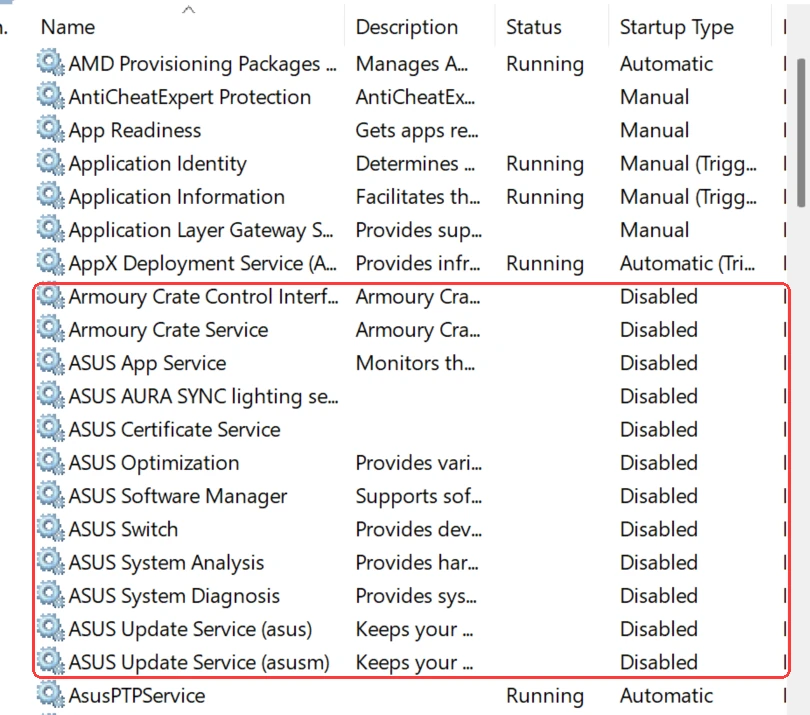This screenshot has height=715, width=810.
Task: Click the gear icon beside AMD Provisioning Packages
Action: point(50,63)
